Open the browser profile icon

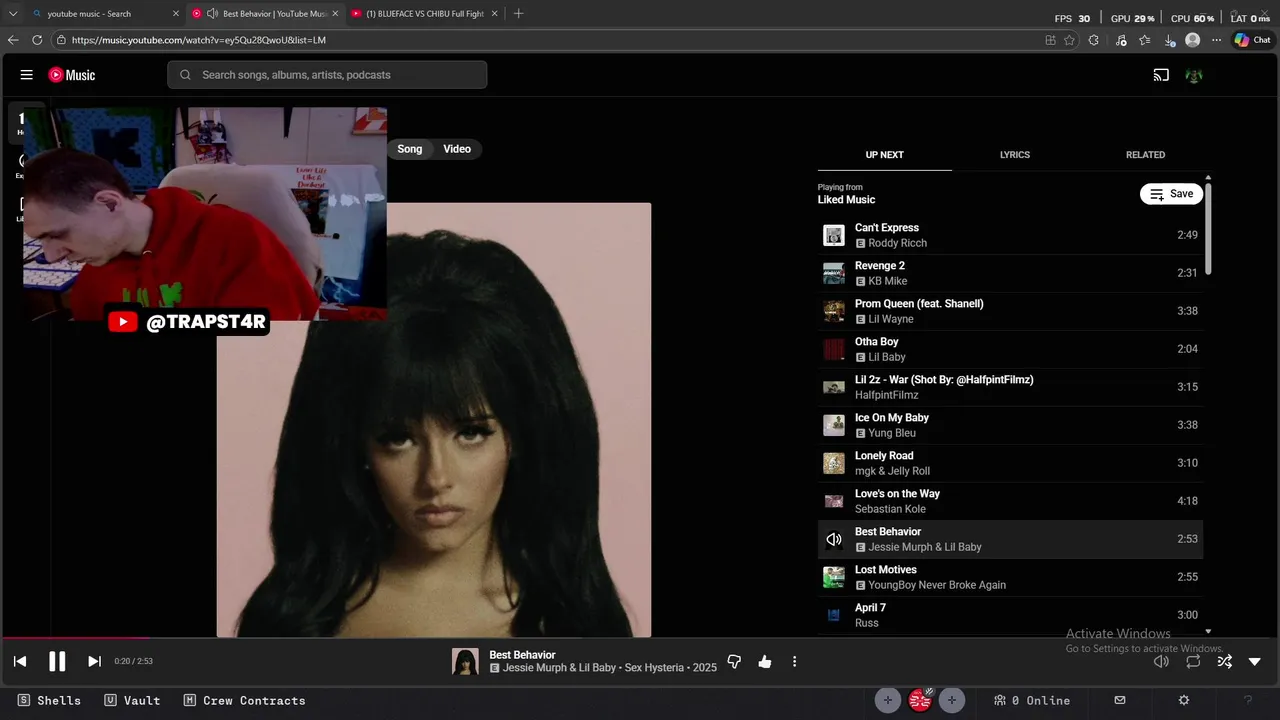point(1192,40)
